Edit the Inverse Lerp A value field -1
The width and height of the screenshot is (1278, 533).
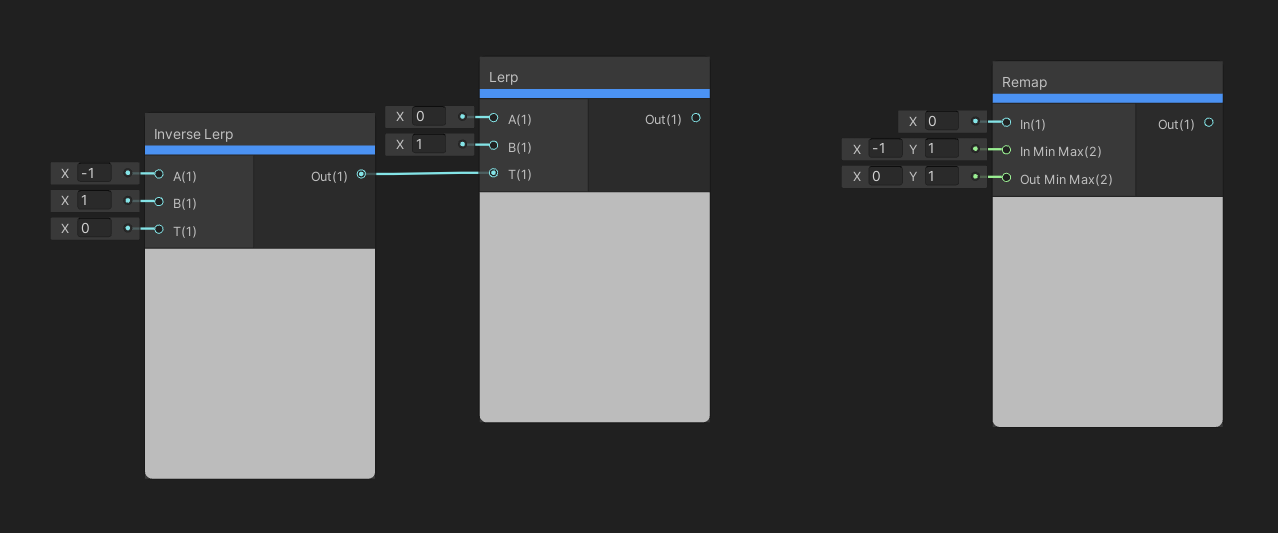(94, 174)
